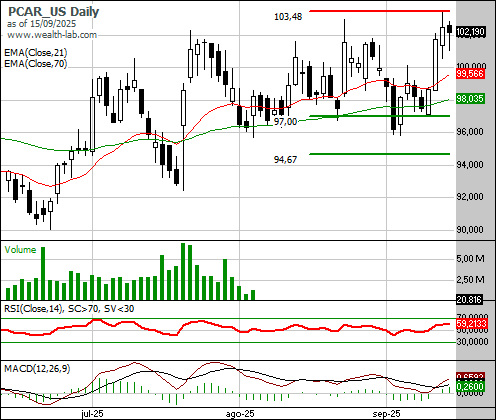Image resolution: width=496 pixels, height=420 pixels.
Task: Click the MACD(12,26,9) pane label
Action: point(37,369)
